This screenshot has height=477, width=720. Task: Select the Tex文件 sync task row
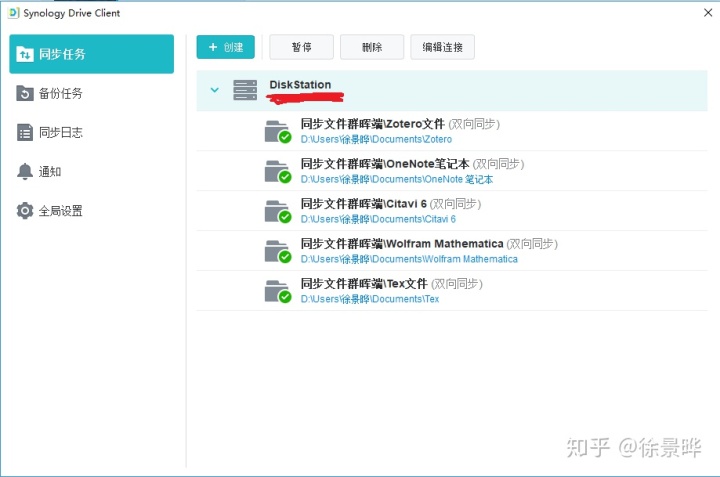[x=450, y=291]
